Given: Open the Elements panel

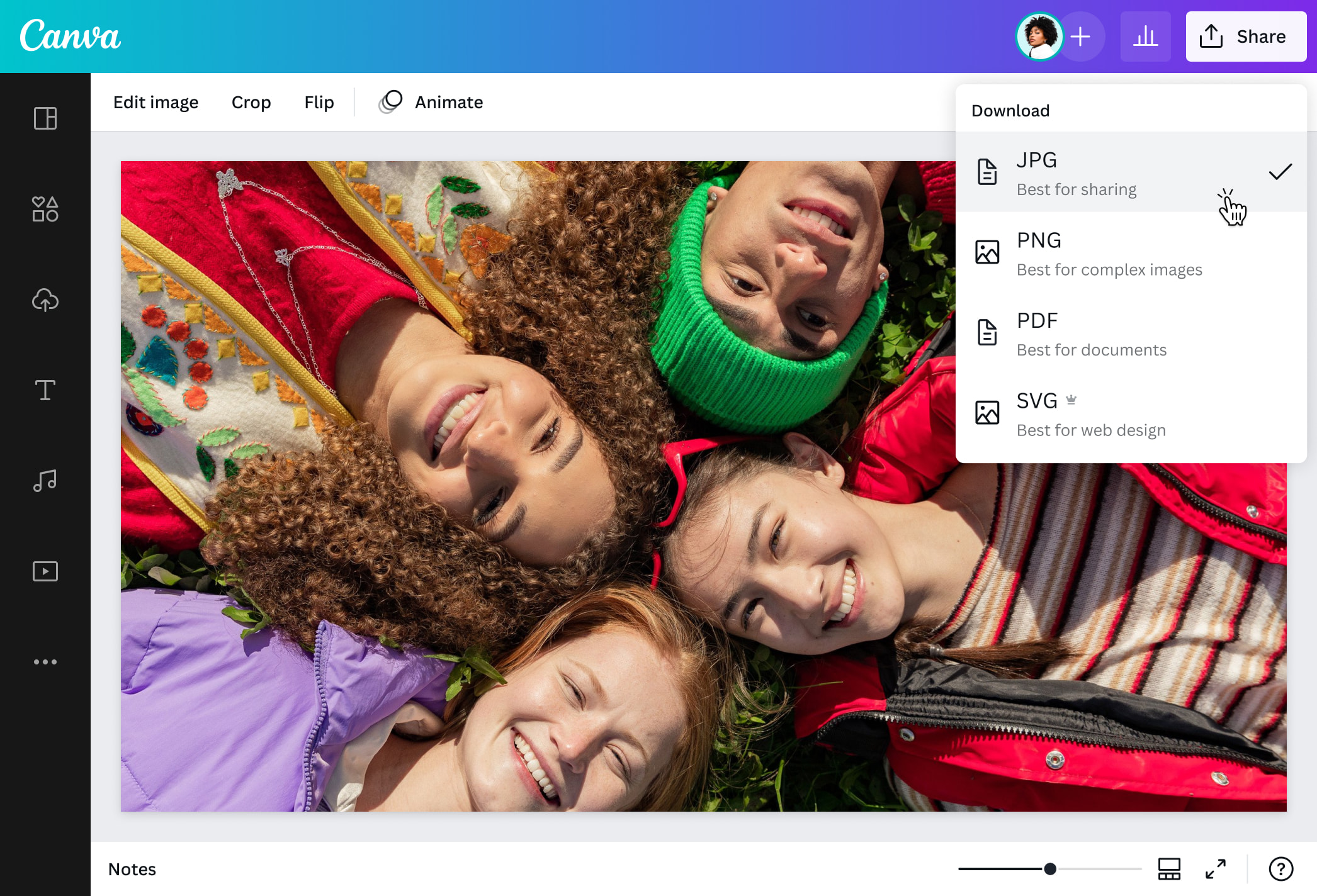Looking at the screenshot, I should 45,210.
